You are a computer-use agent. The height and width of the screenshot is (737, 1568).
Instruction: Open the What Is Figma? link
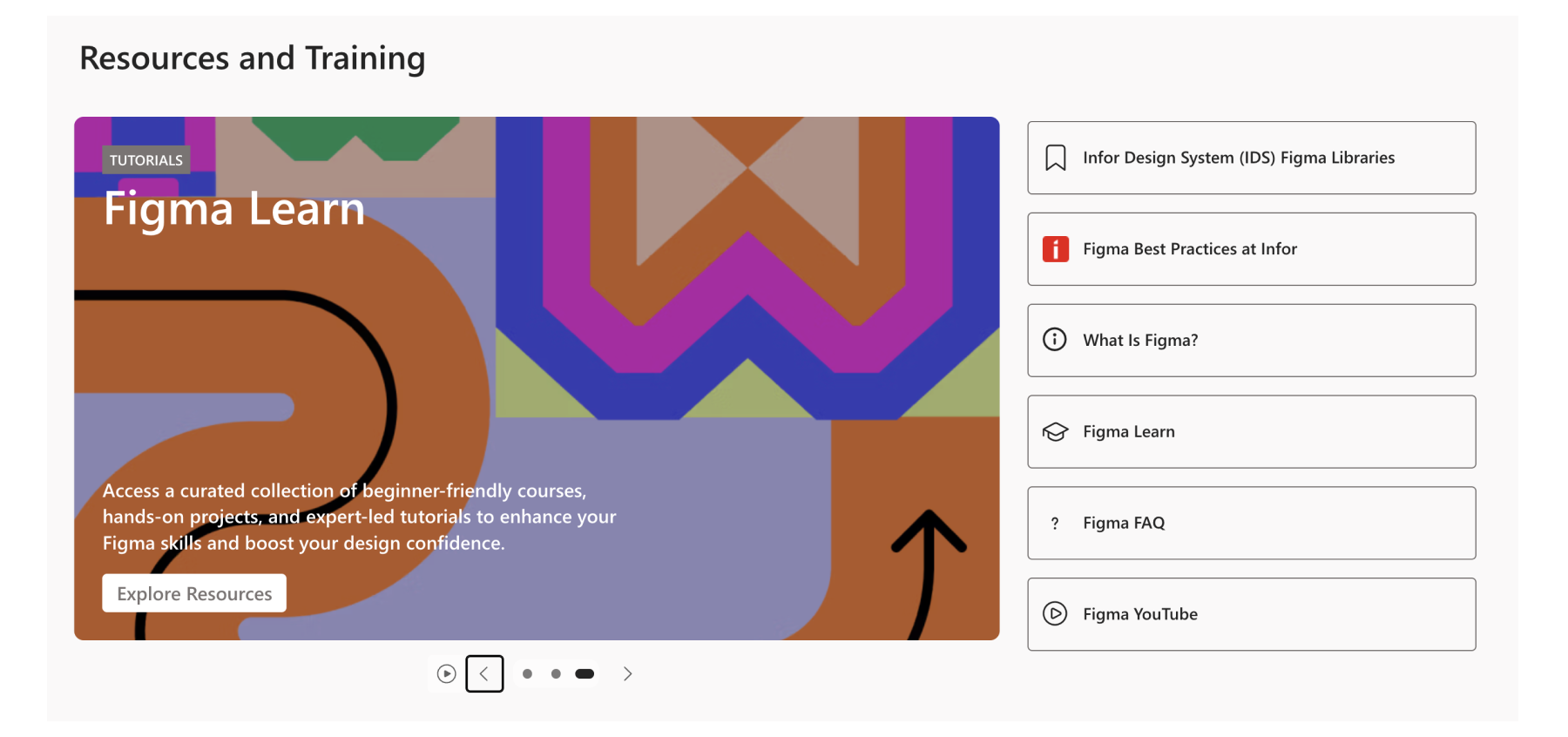pyautogui.click(x=1139, y=341)
